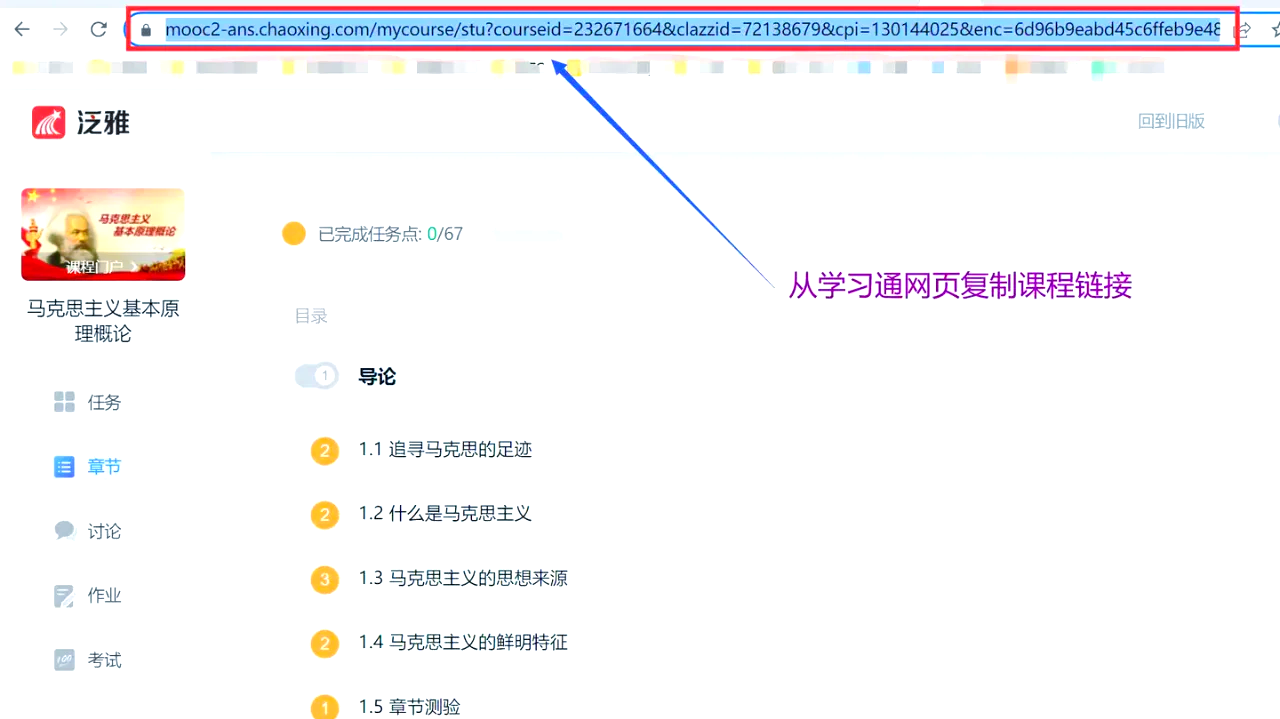Open section 1.5 章节测验

click(x=410, y=706)
